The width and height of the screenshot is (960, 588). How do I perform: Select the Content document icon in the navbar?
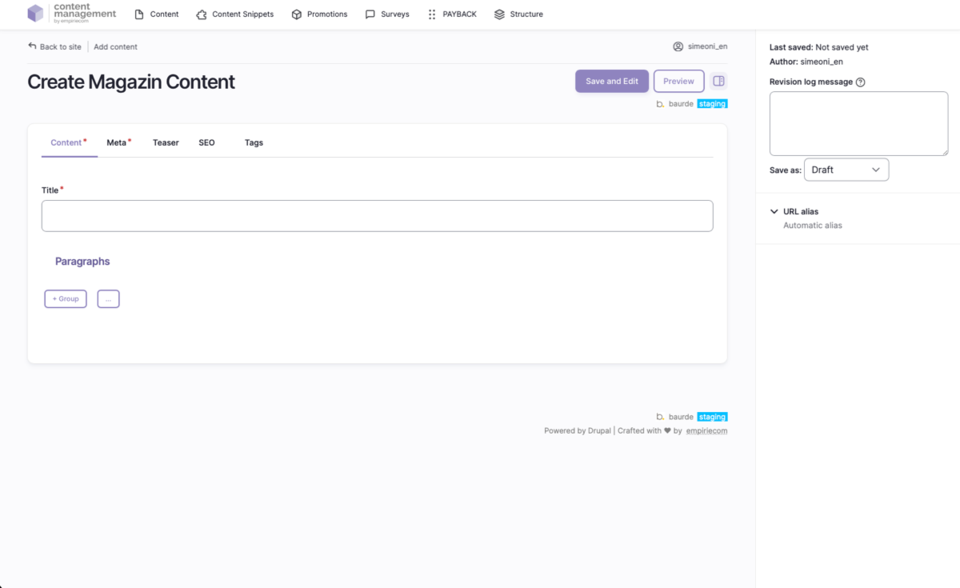pyautogui.click(x=140, y=14)
